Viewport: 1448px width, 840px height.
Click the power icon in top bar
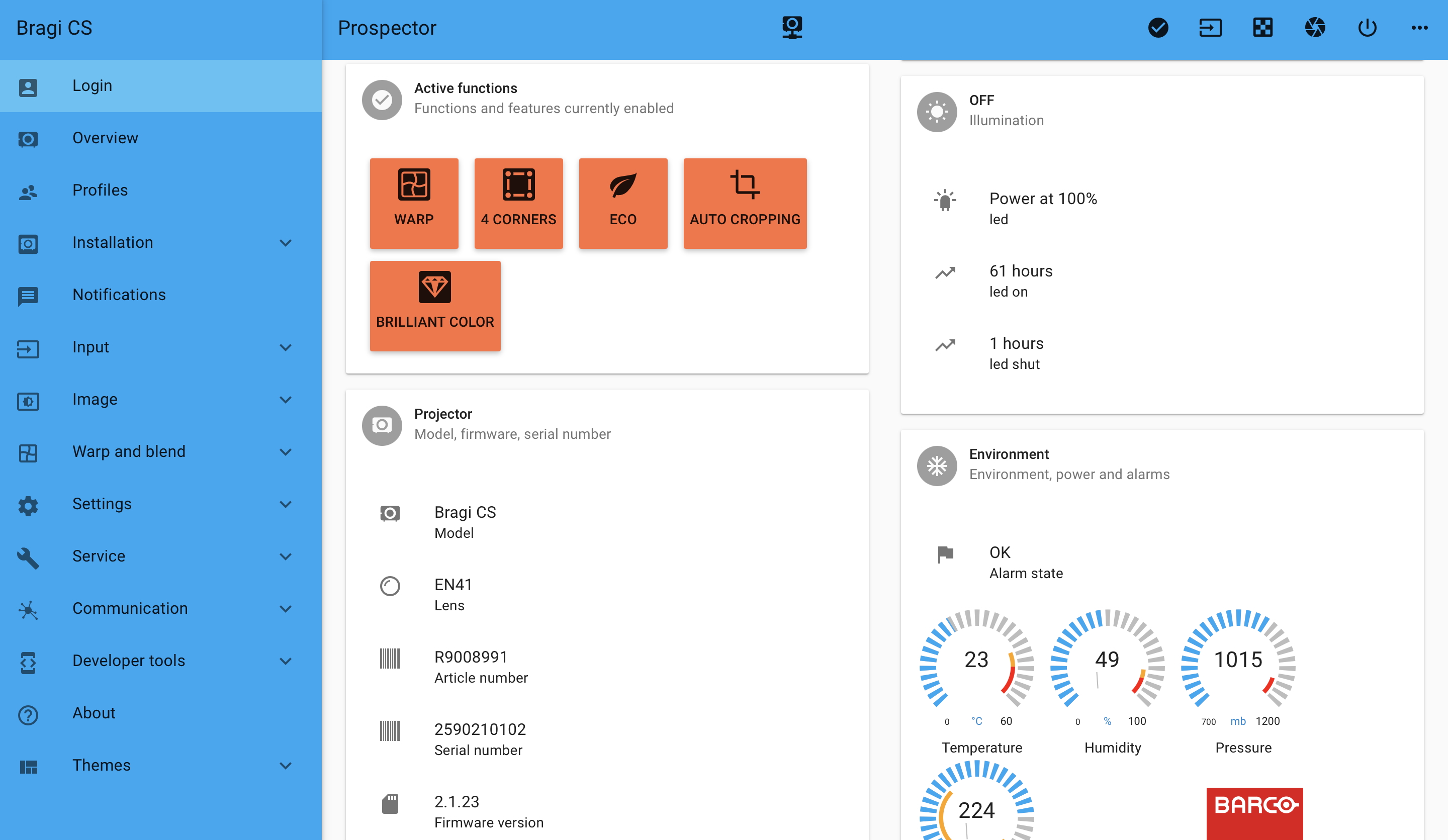point(1367,28)
